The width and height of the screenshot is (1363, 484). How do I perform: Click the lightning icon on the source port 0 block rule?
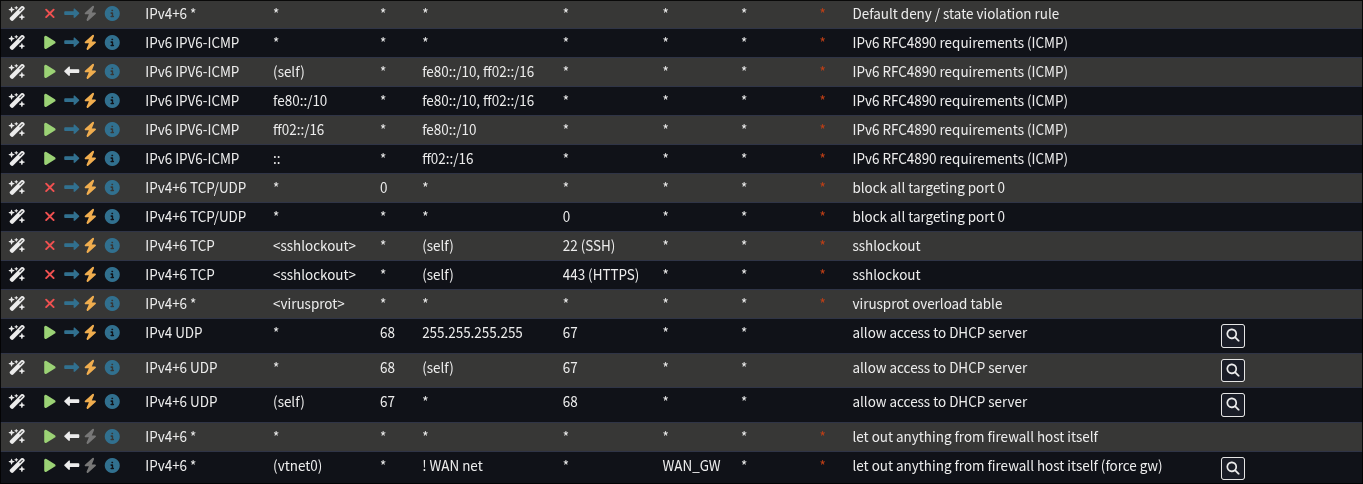pyautogui.click(x=91, y=187)
